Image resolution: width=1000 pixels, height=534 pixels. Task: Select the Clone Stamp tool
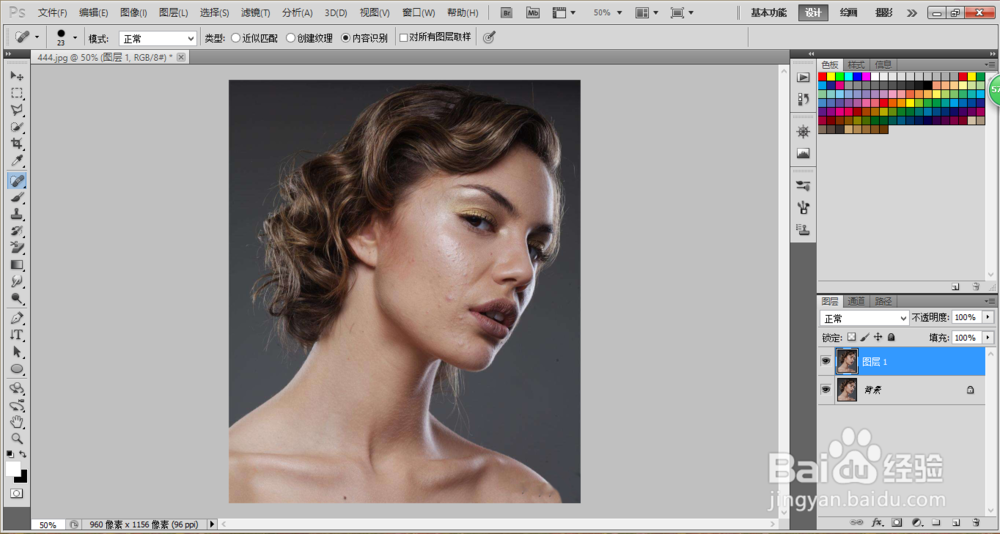17,214
